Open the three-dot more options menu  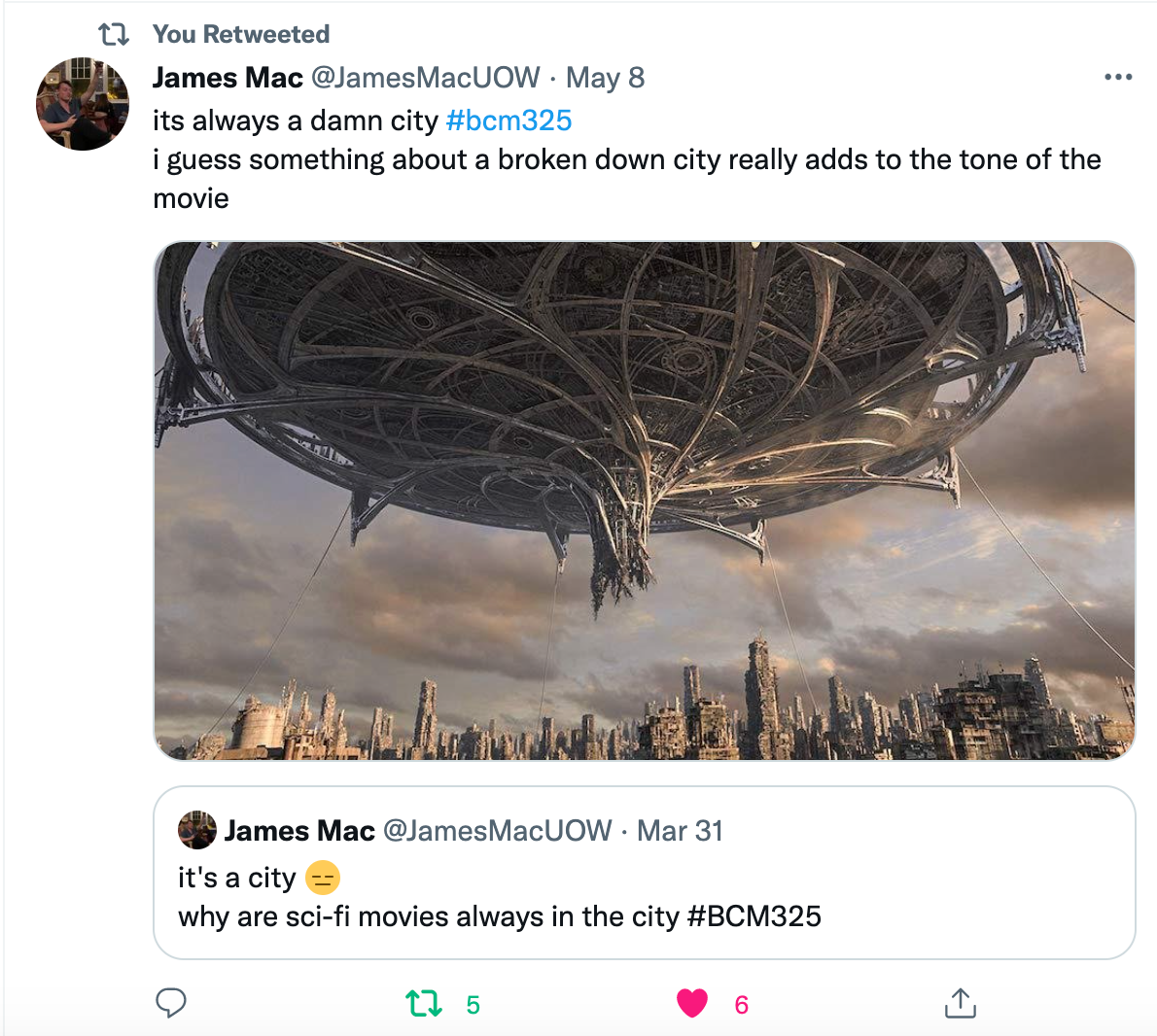pyautogui.click(x=1118, y=77)
